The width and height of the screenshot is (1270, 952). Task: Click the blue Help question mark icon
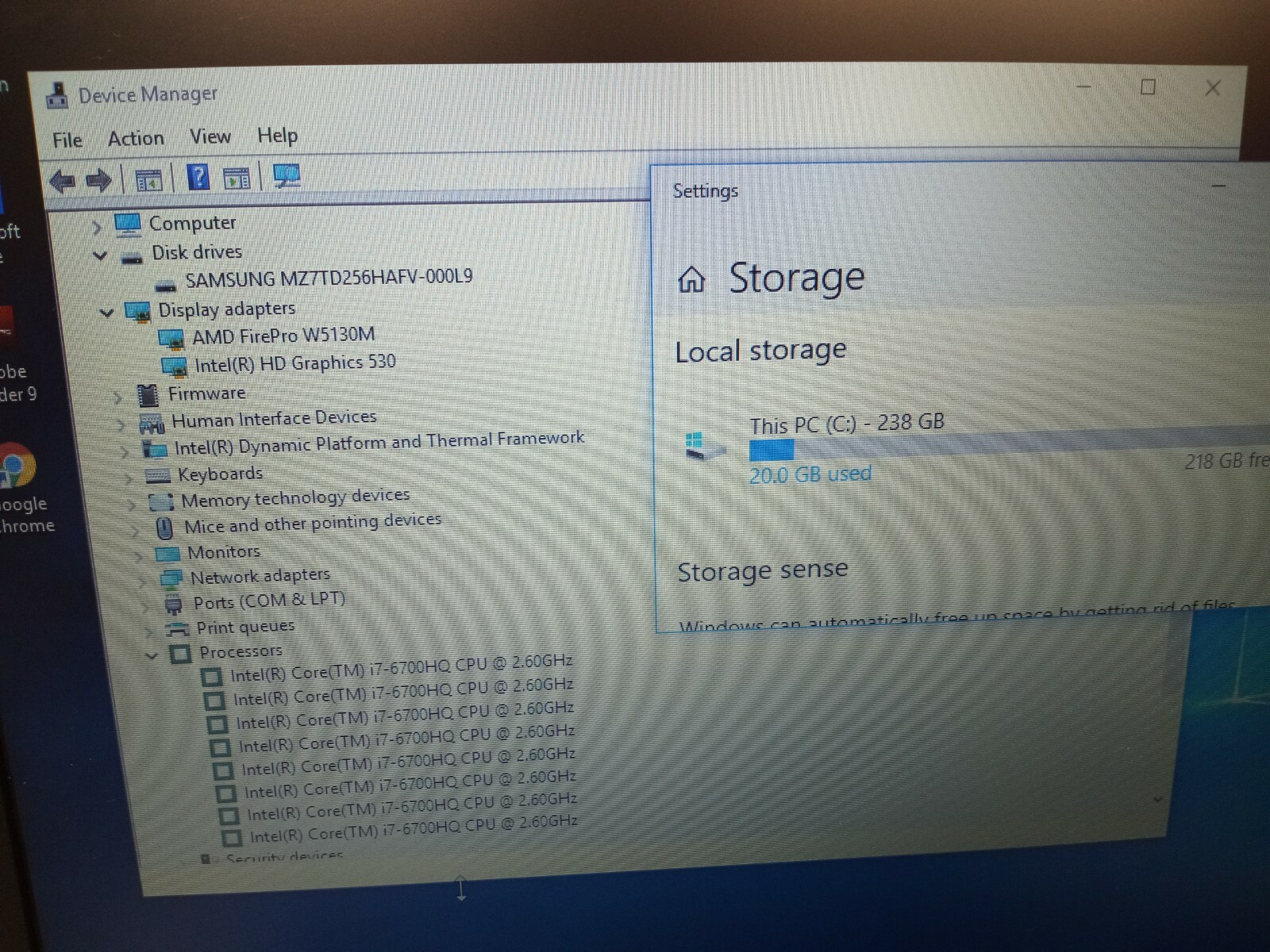[x=198, y=177]
